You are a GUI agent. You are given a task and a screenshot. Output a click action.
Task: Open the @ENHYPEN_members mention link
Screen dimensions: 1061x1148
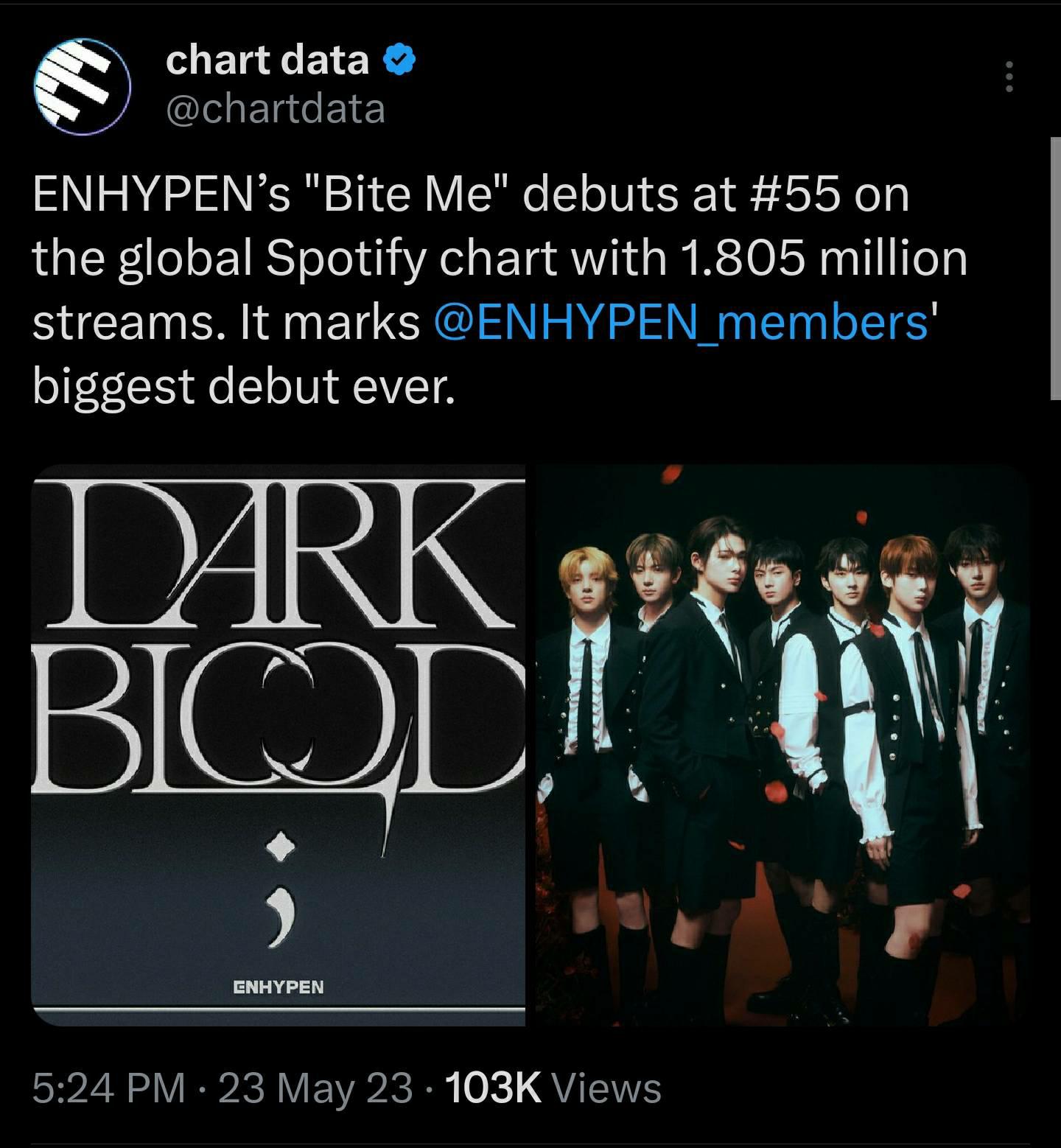682,323
